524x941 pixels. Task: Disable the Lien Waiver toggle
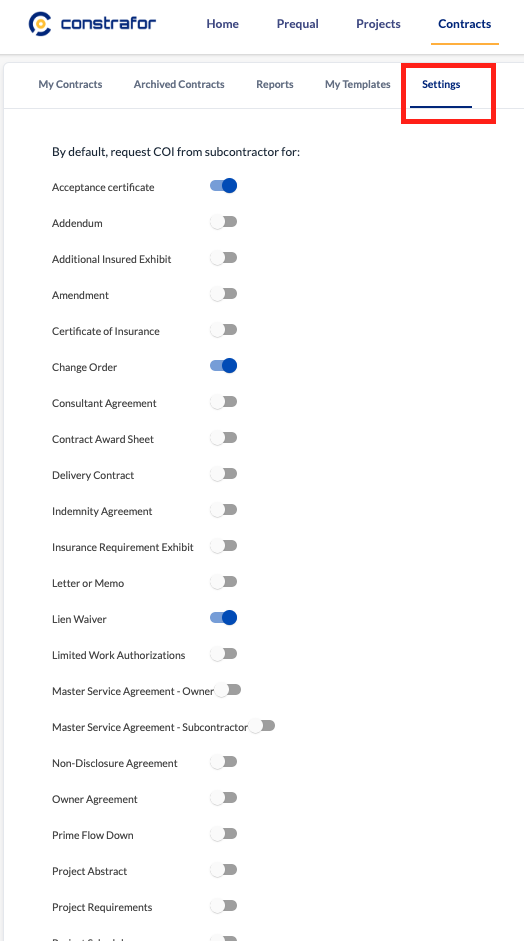click(x=223, y=618)
